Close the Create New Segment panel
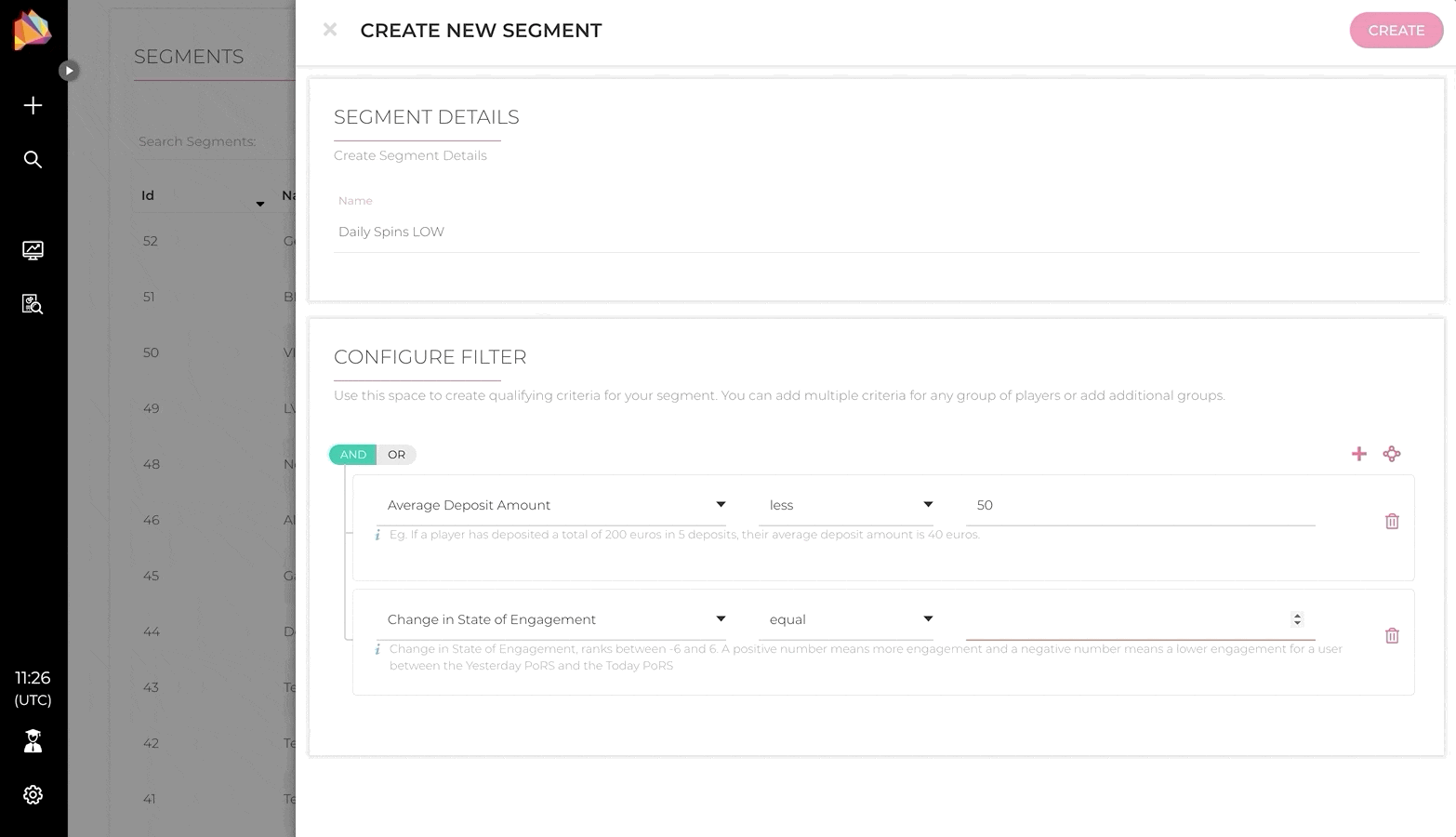1456x837 pixels. coord(330,30)
